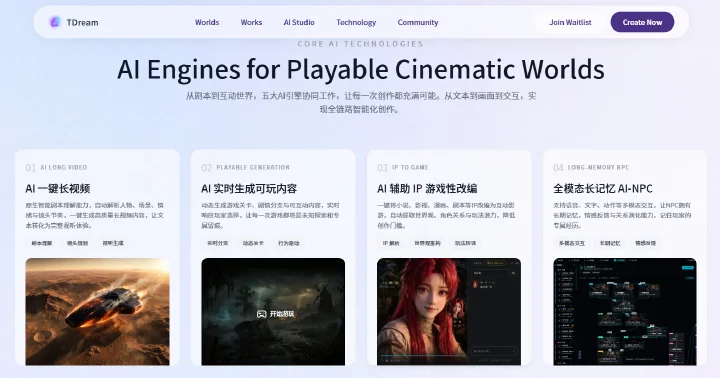Select the 多模态交互 tag chip
The height and width of the screenshot is (378, 720).
tap(572, 243)
